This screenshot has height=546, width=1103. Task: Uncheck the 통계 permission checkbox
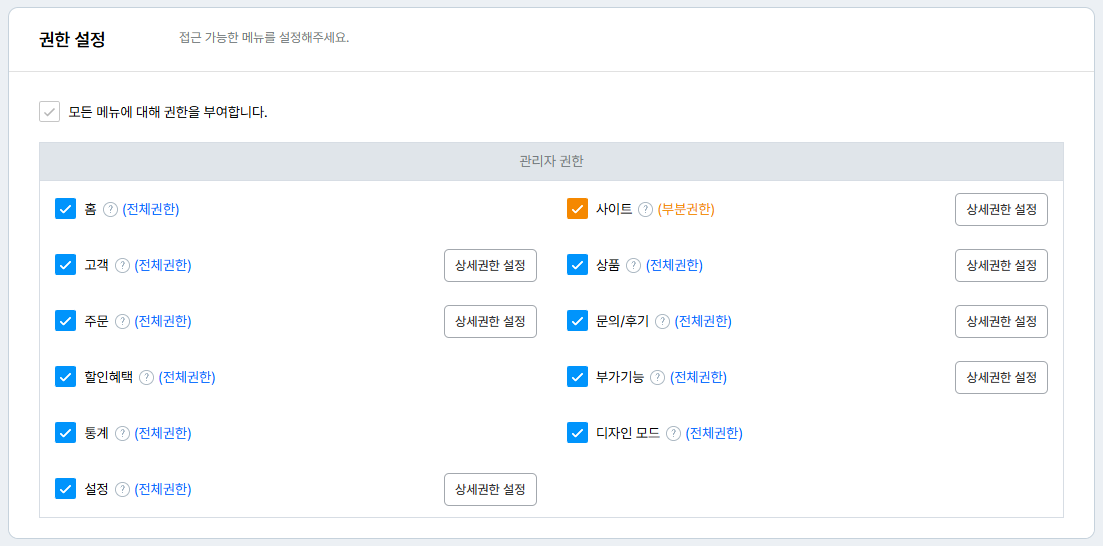pyautogui.click(x=66, y=433)
